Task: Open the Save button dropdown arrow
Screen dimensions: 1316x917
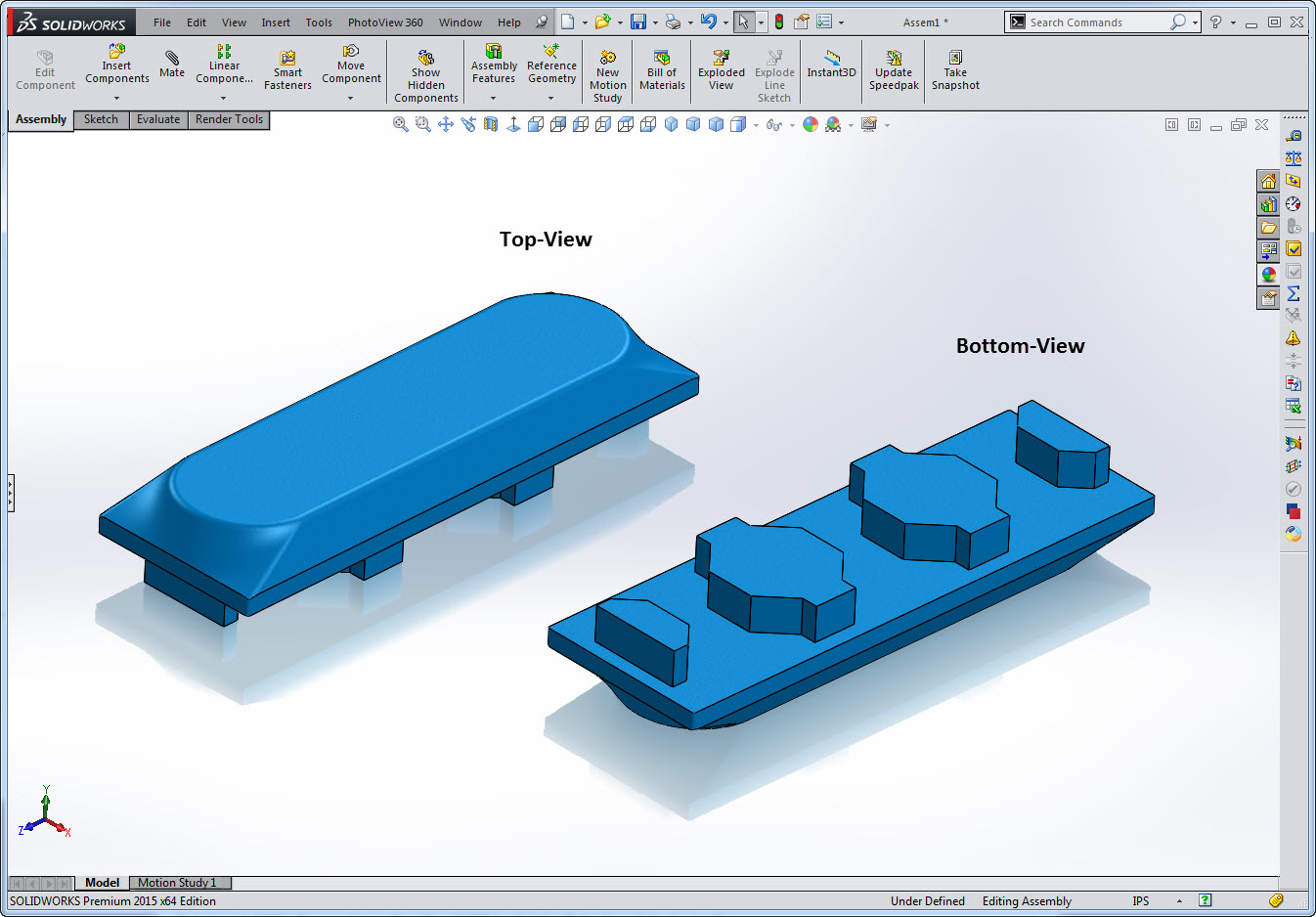Action: coord(655,22)
